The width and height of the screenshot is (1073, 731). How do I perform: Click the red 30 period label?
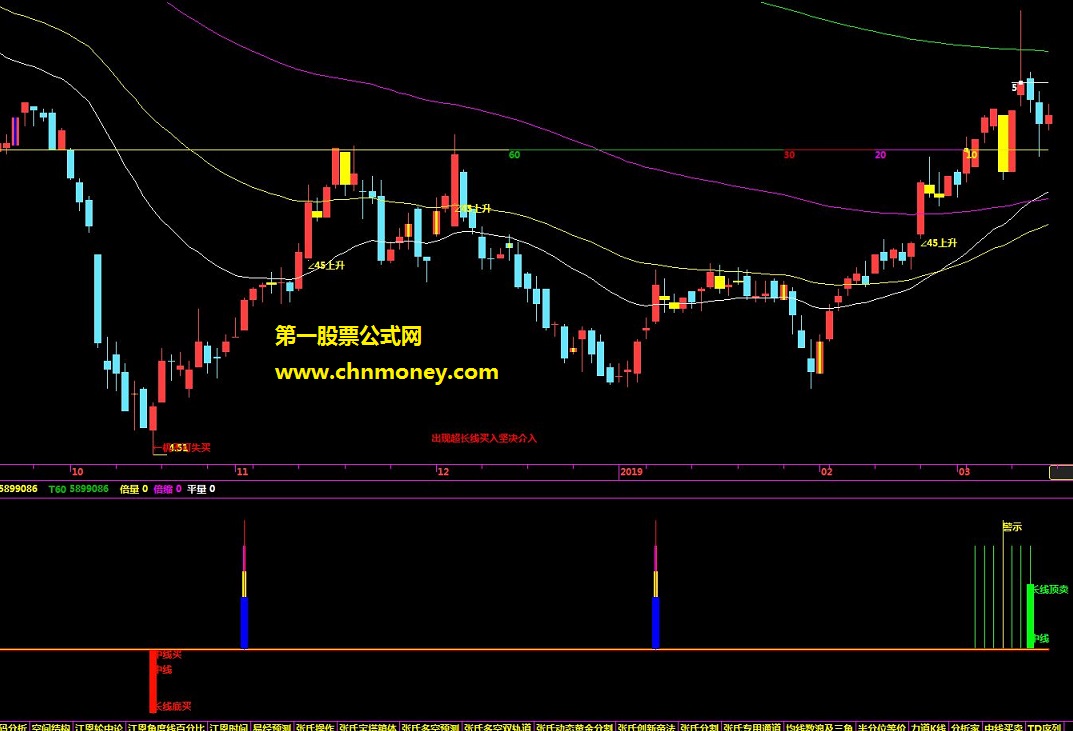[x=789, y=155]
